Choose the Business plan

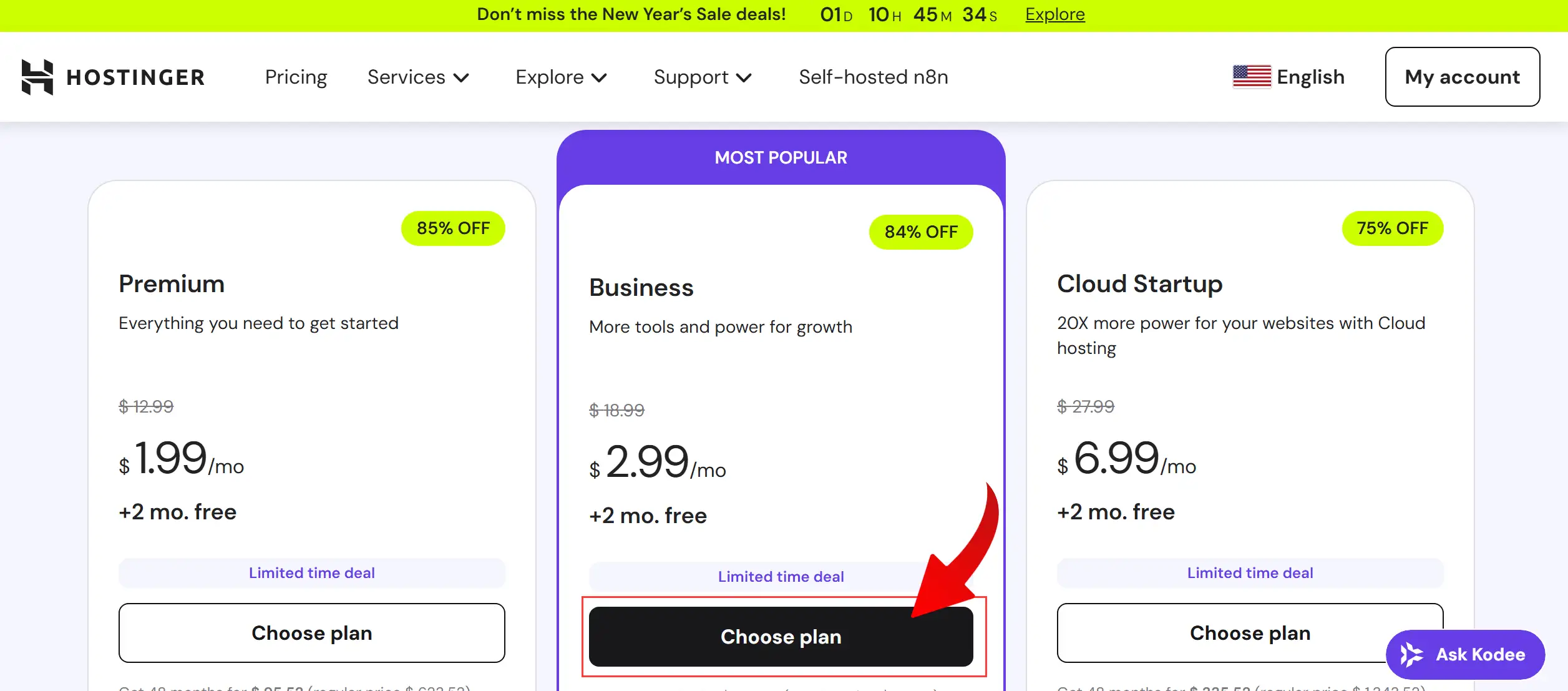pyautogui.click(x=781, y=637)
